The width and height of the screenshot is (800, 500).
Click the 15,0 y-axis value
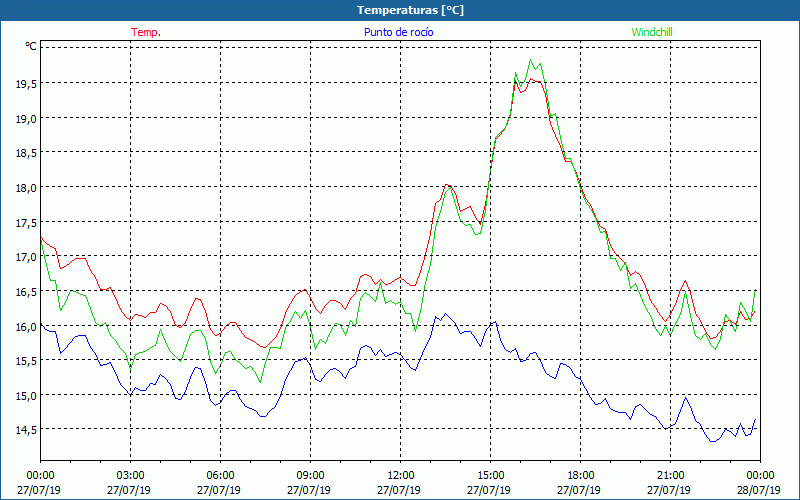(26, 396)
